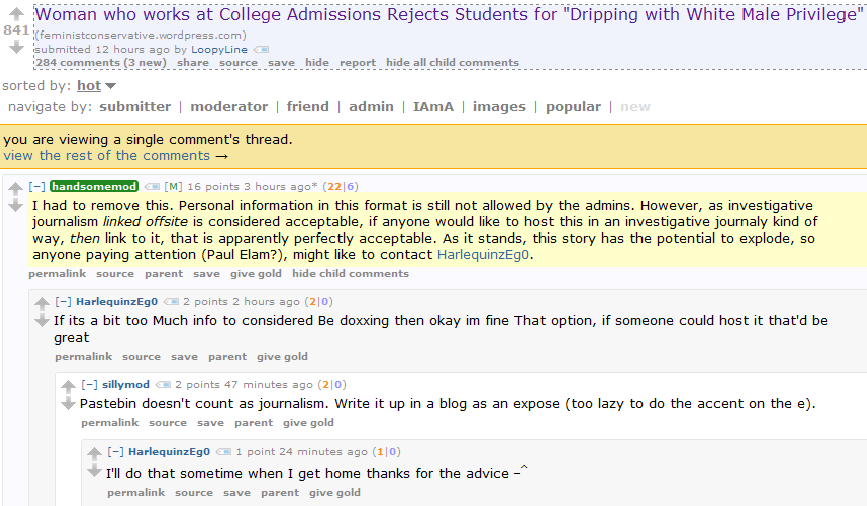Click 'hide child comments' under handsomemod's comment
The image size is (867, 506).
click(351, 274)
